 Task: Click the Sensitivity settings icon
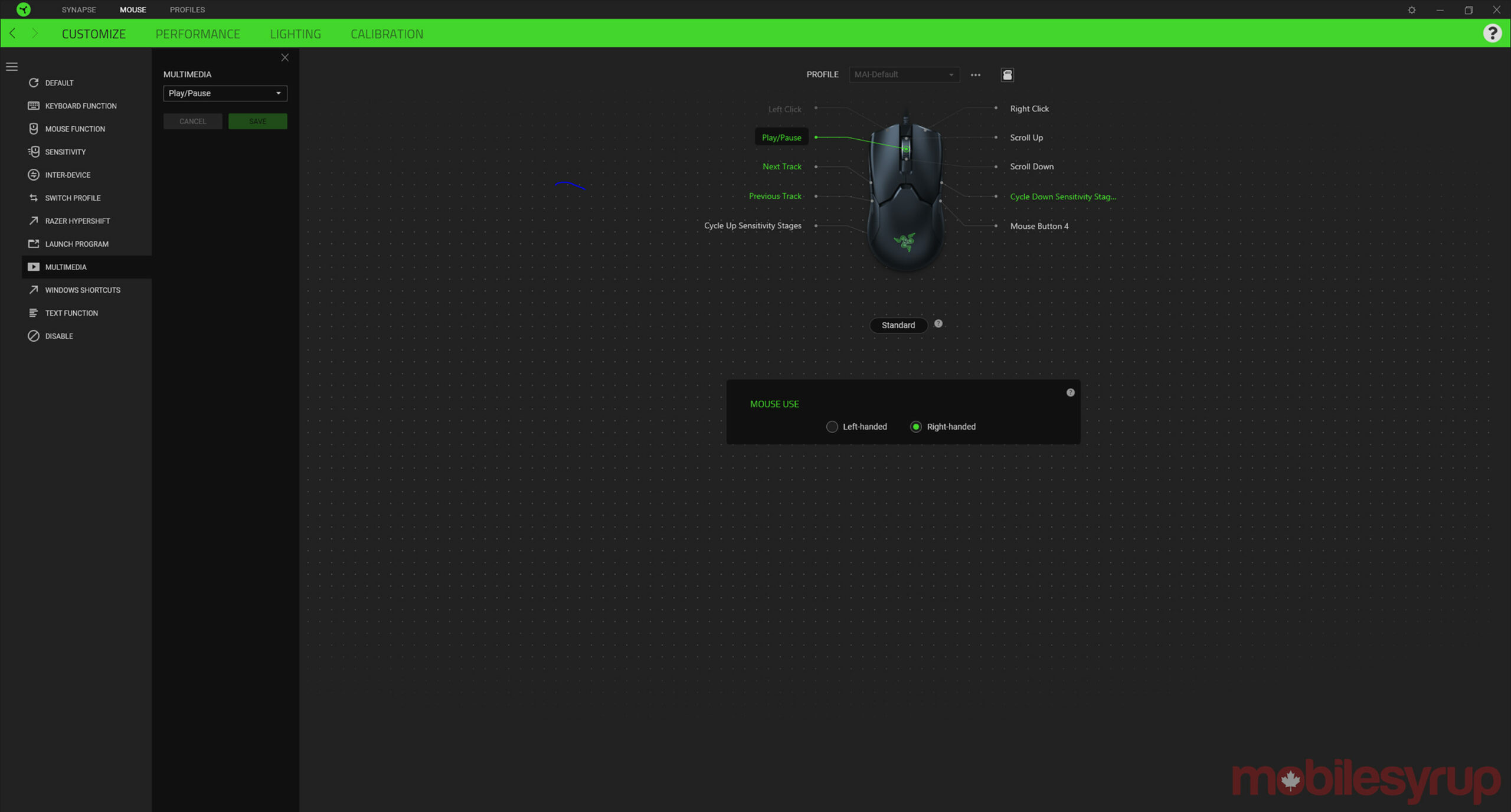coord(34,151)
